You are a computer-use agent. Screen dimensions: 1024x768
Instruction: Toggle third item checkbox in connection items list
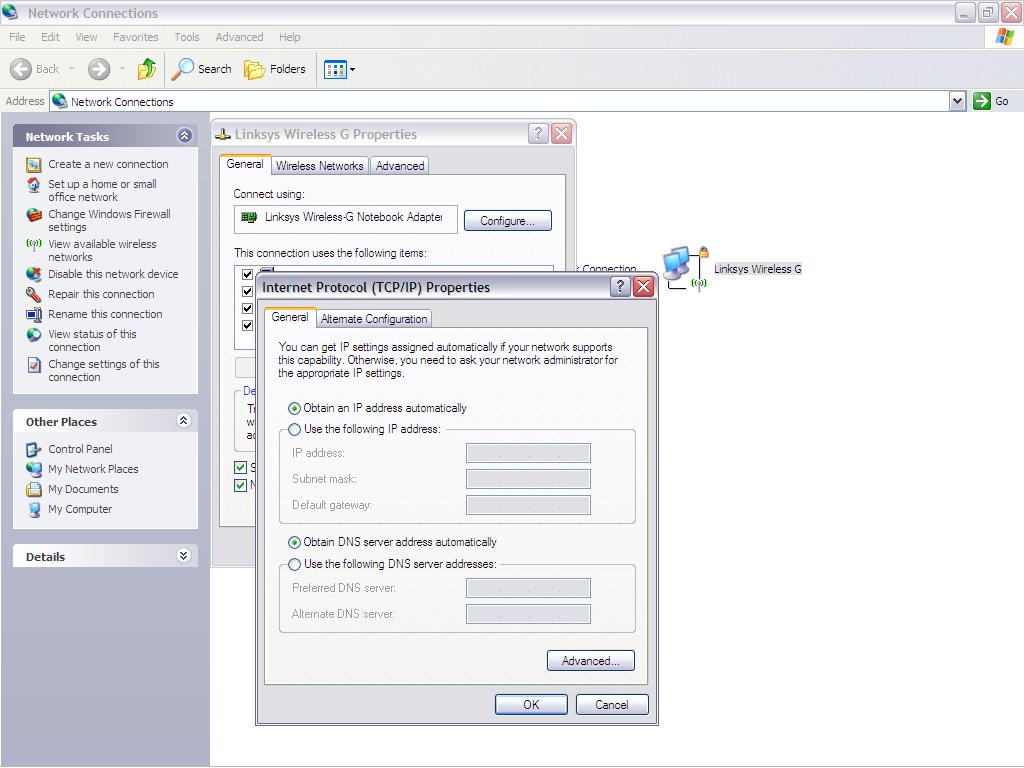[248, 308]
